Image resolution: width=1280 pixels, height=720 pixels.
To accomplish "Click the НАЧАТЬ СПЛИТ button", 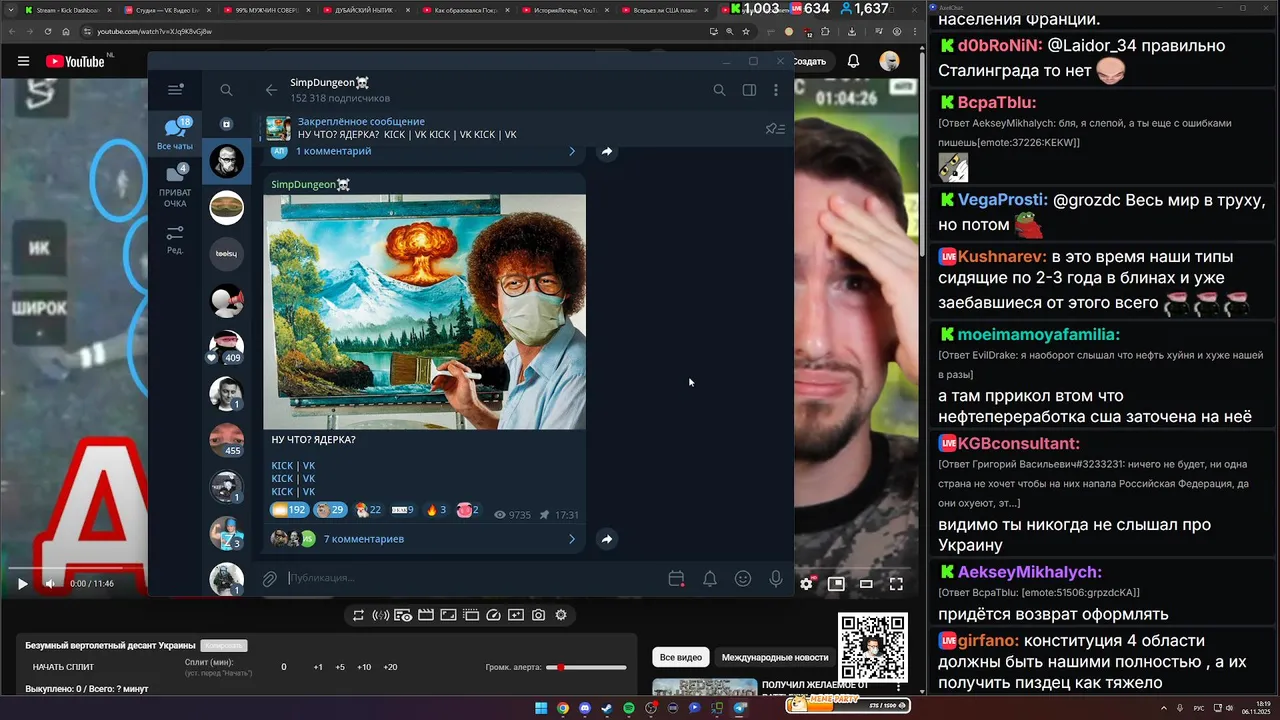I will [63, 667].
